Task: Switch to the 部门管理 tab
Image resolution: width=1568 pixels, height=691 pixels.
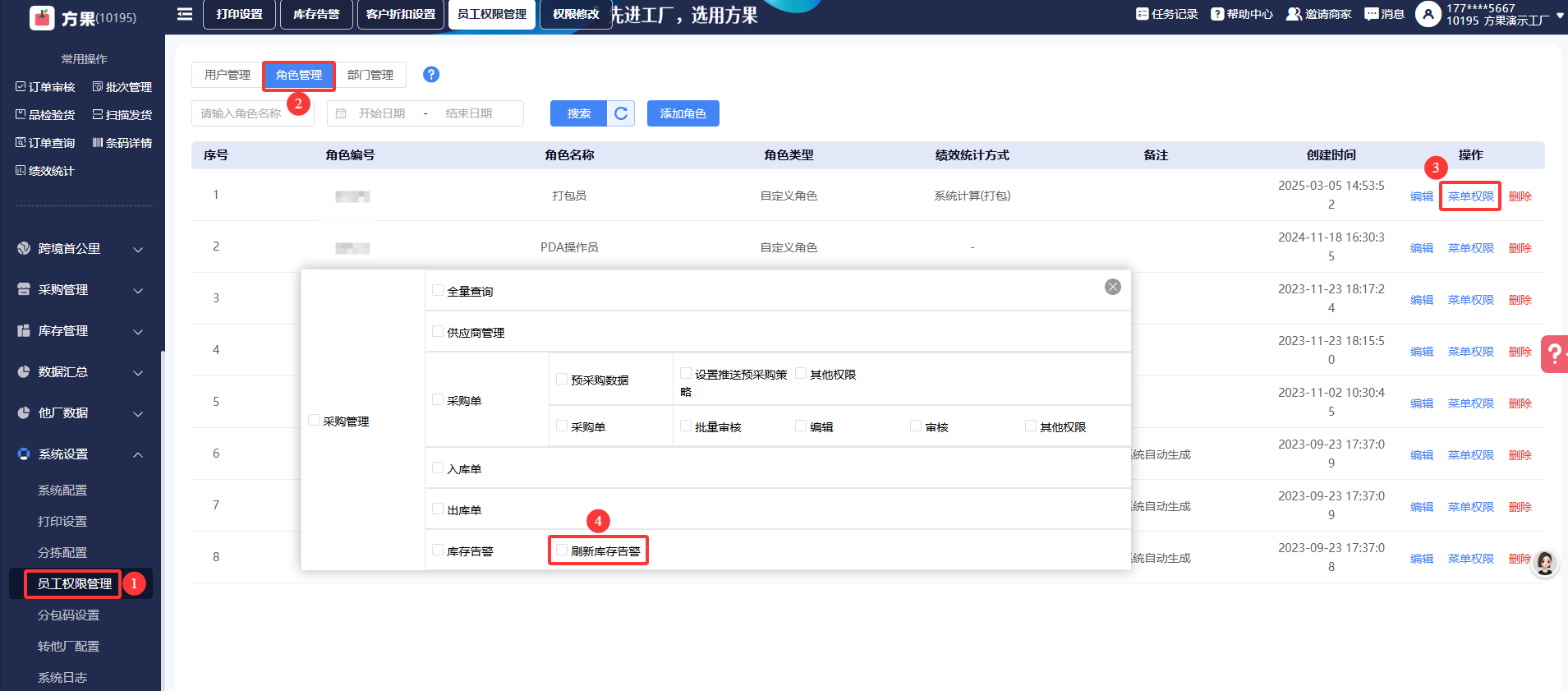Action: point(370,75)
